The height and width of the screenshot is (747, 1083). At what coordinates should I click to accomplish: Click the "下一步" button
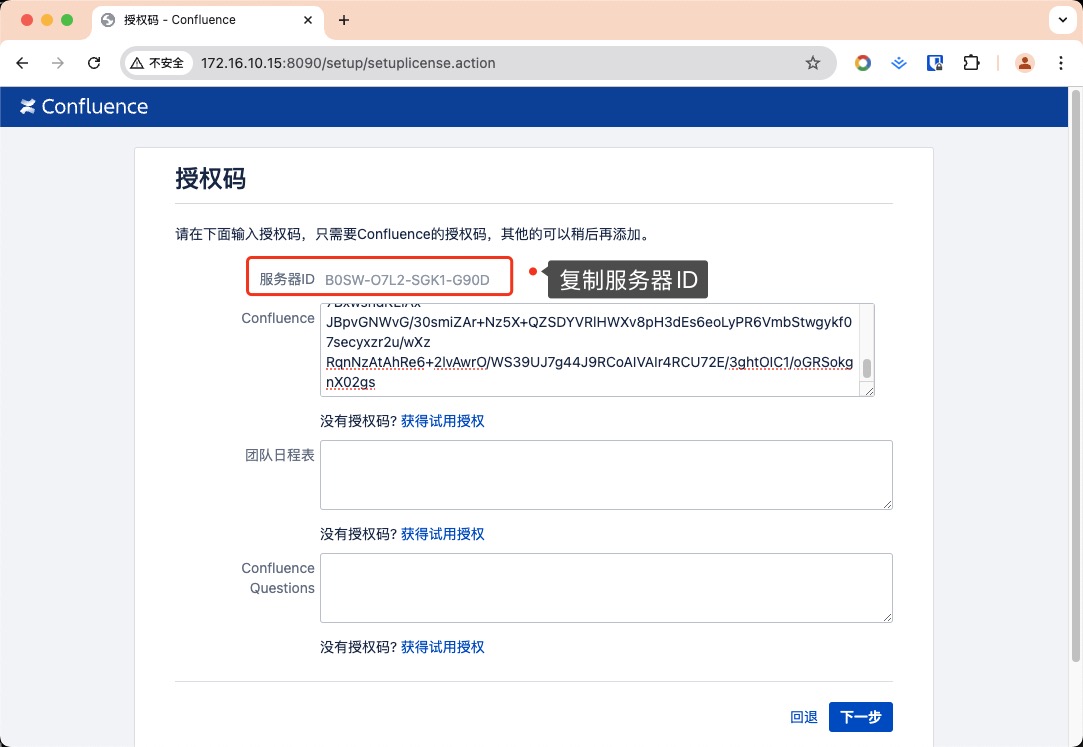pos(860,717)
